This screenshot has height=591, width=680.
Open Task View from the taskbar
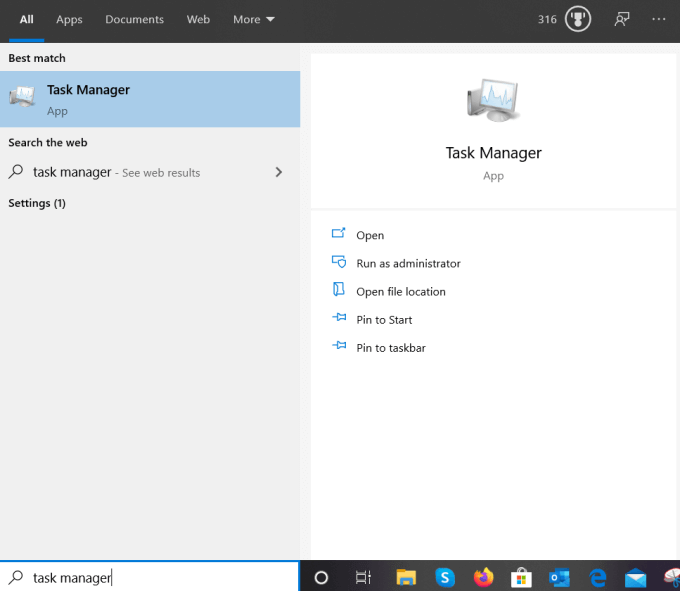[363, 577]
